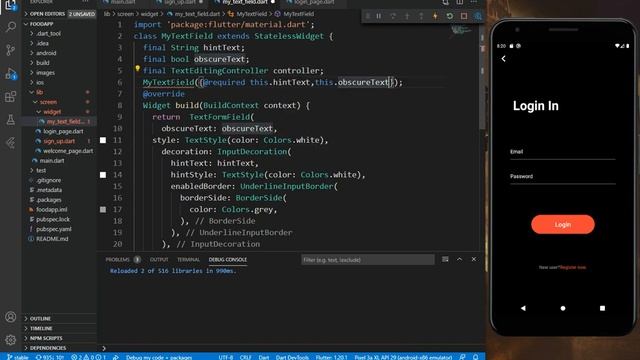Open the Extensions view
Viewport: 640px width, 360px height.
click(11, 97)
